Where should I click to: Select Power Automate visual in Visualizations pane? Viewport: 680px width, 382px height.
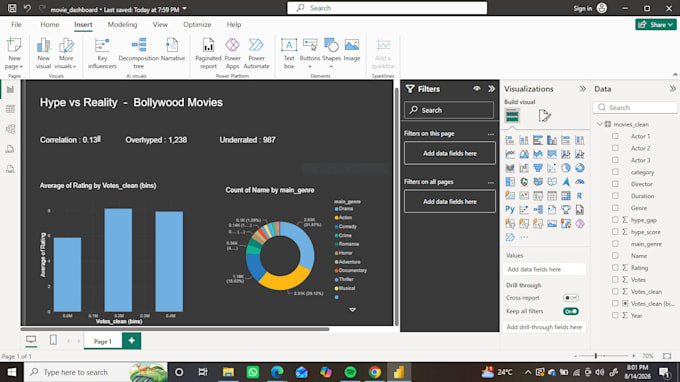[x=510, y=237]
